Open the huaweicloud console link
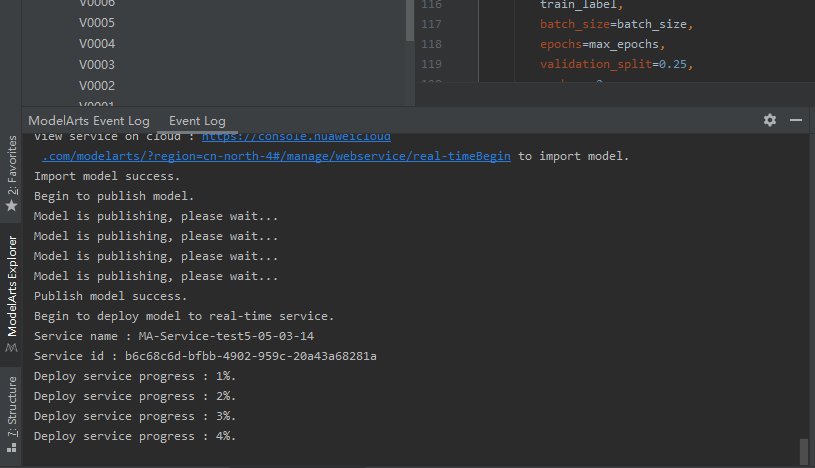 [296, 137]
